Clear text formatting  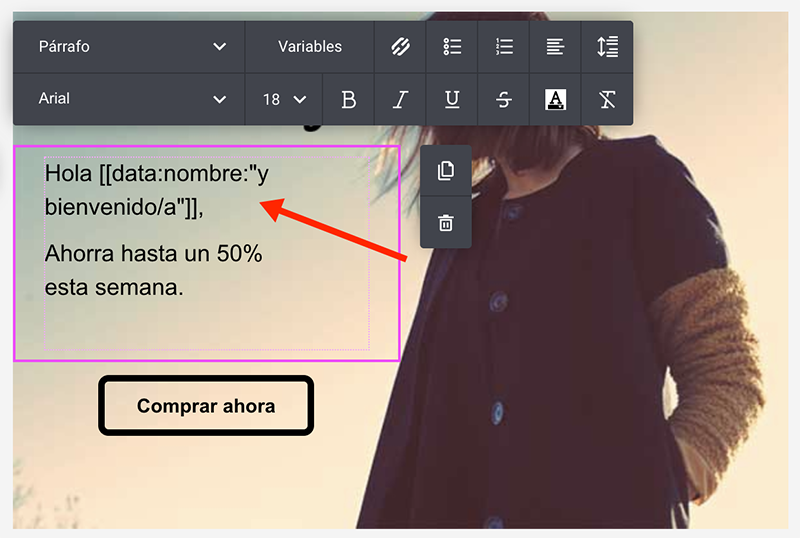click(x=607, y=99)
